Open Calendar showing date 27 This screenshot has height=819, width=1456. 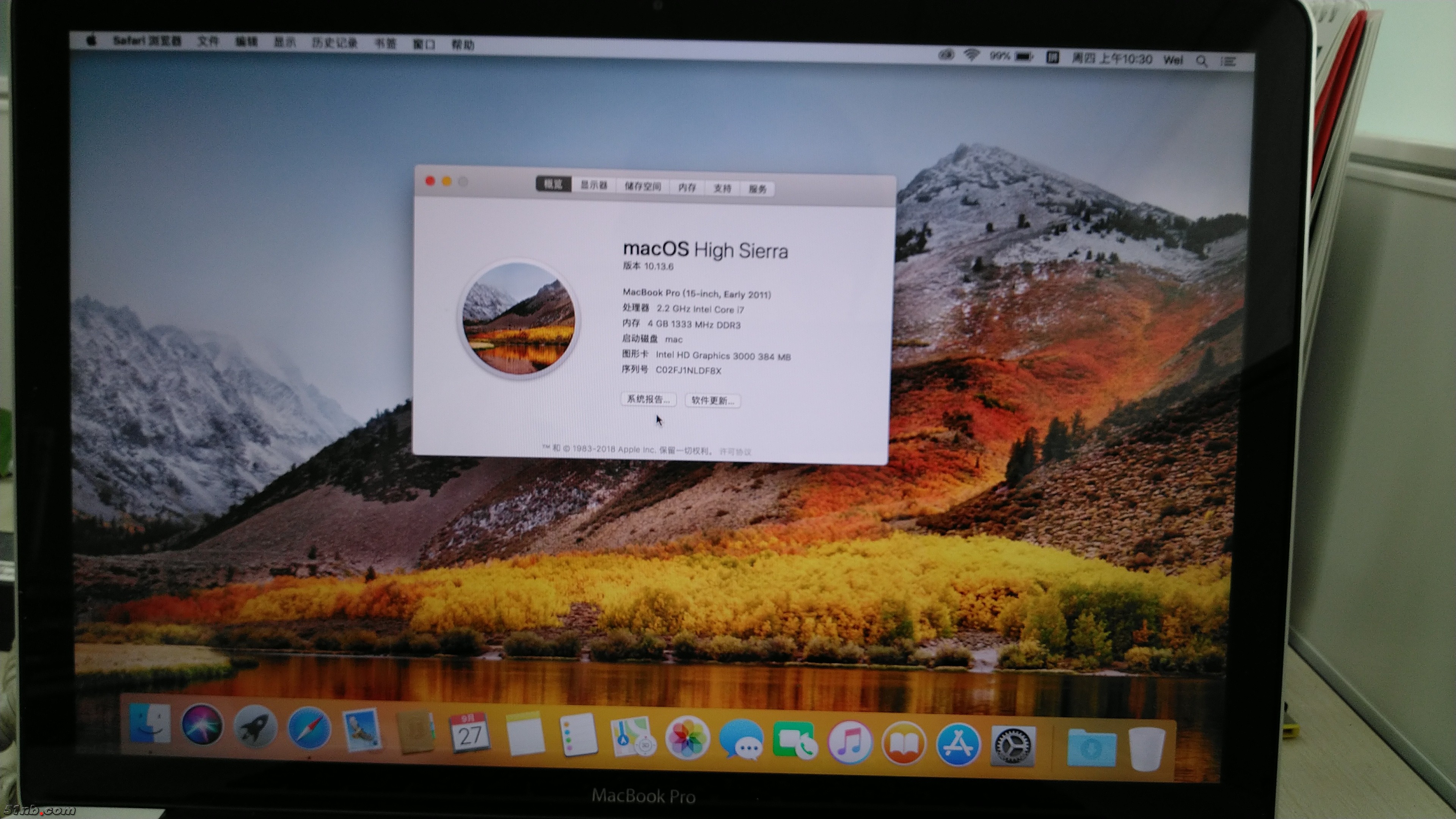point(470,733)
